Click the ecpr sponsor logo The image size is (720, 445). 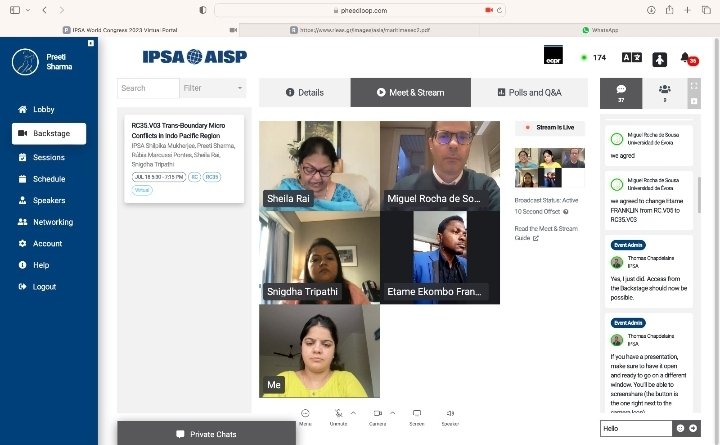553,55
